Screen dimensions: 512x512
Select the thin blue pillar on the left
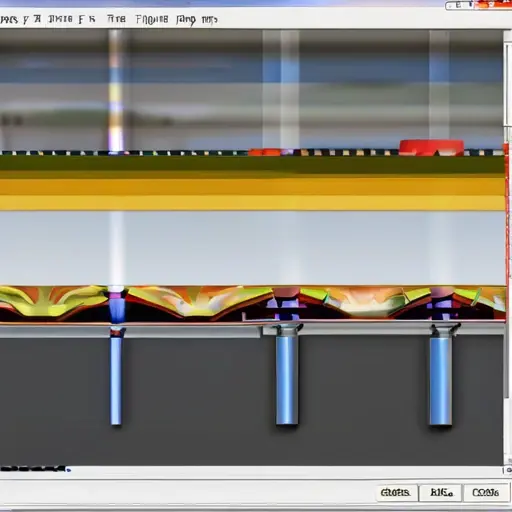(116, 381)
